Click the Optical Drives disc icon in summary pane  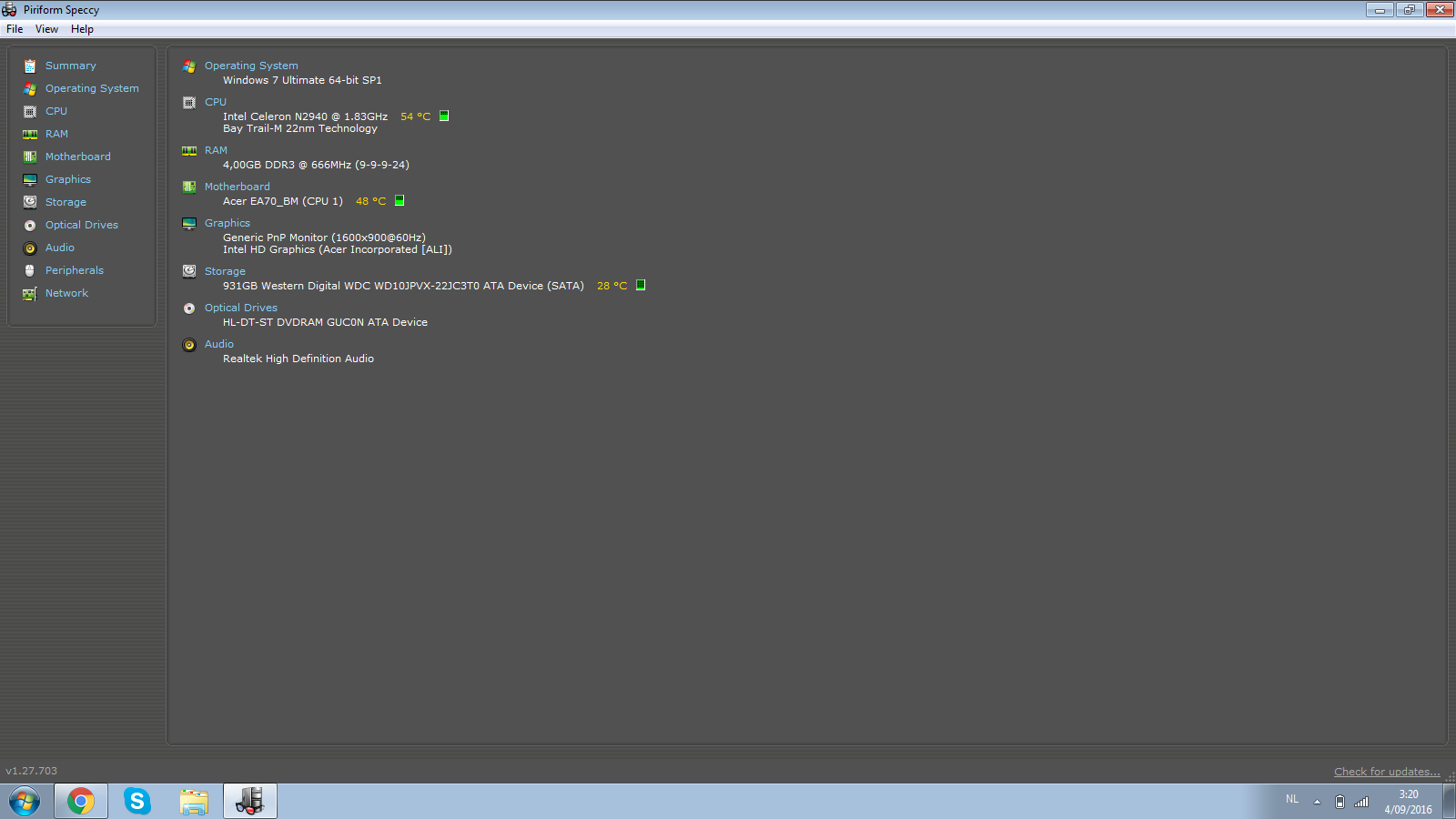[x=189, y=308]
